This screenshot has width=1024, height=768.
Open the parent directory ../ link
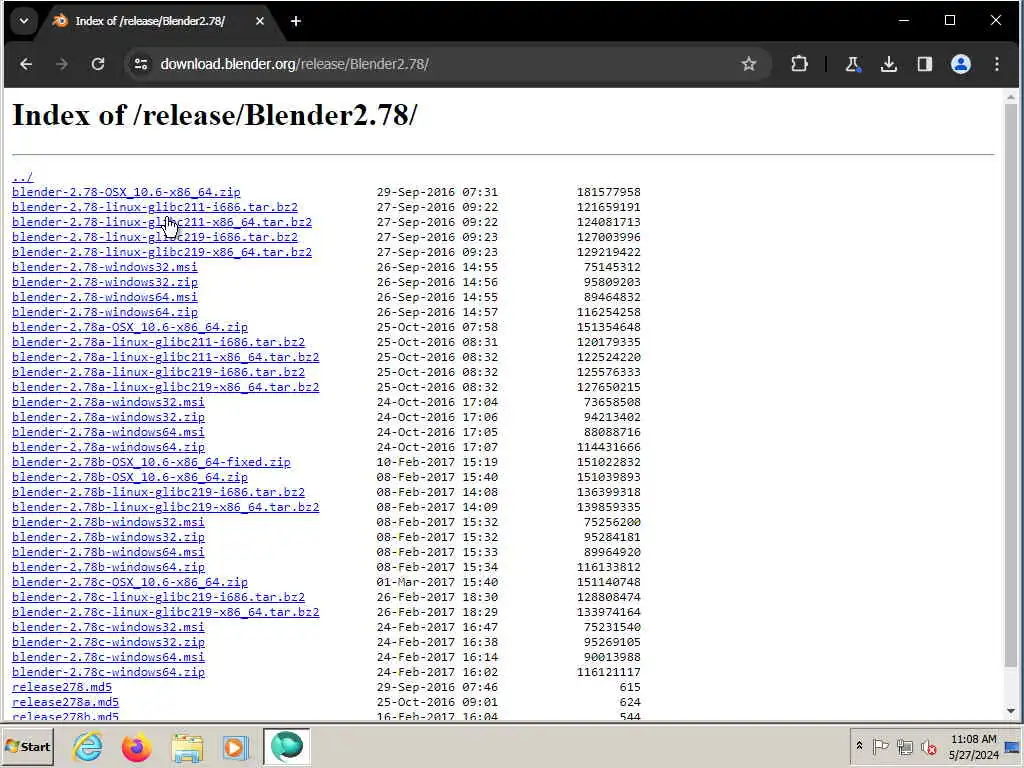coord(22,177)
